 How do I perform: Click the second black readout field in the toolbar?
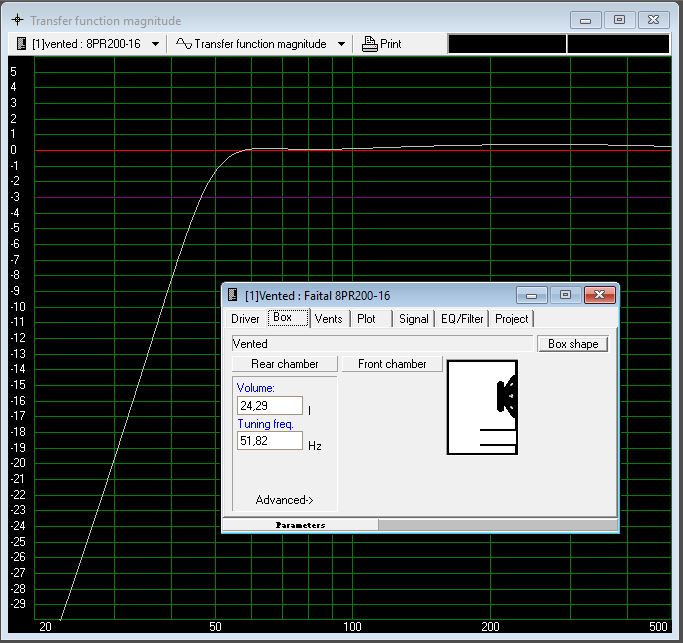[618, 44]
